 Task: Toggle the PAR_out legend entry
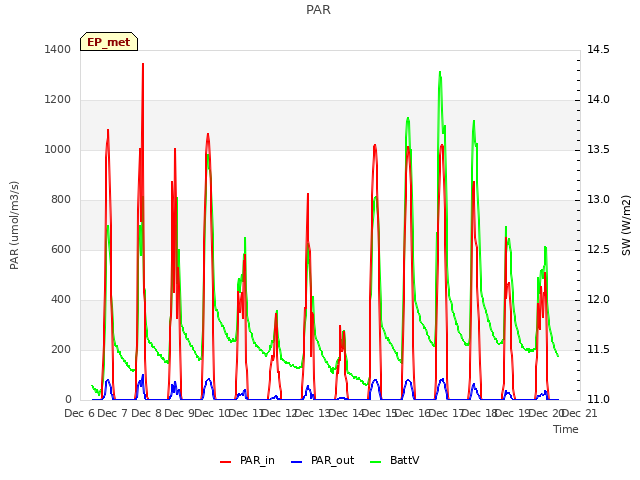(x=322, y=461)
